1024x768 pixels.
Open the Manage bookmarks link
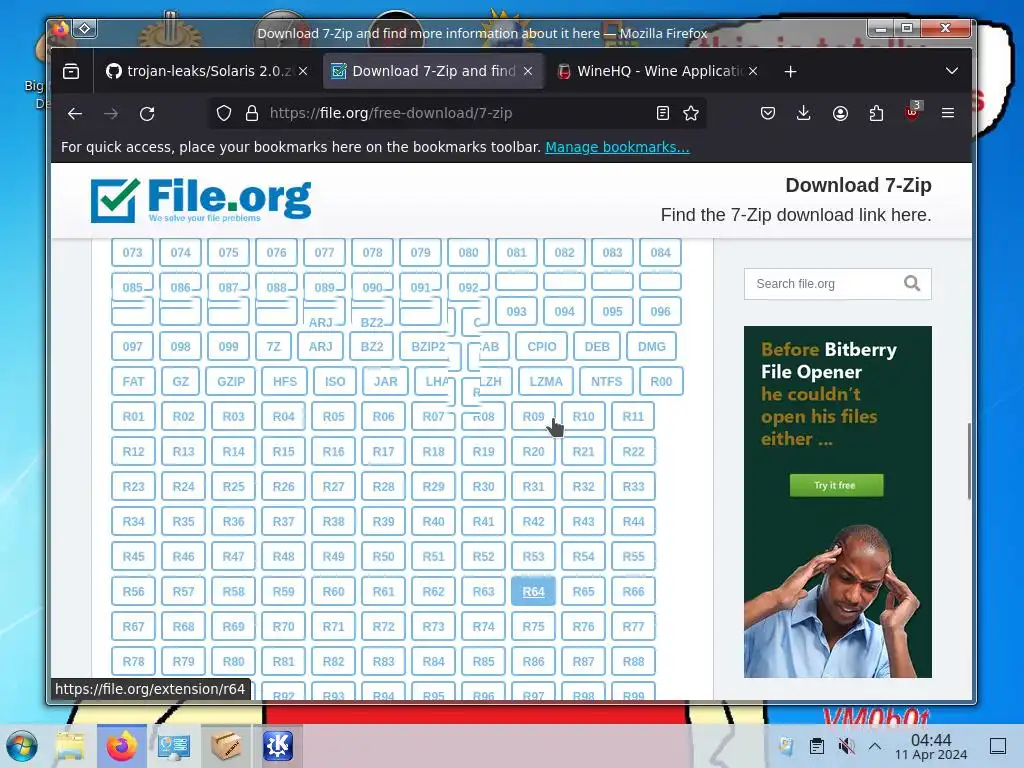617,147
